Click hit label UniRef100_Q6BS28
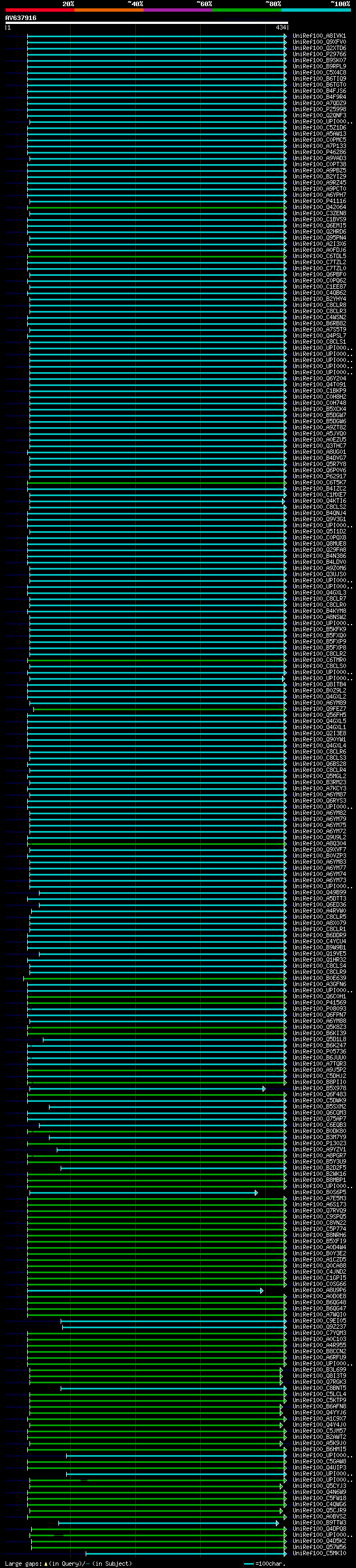Image resolution: width=356 pixels, height=1568 pixels. (319, 764)
